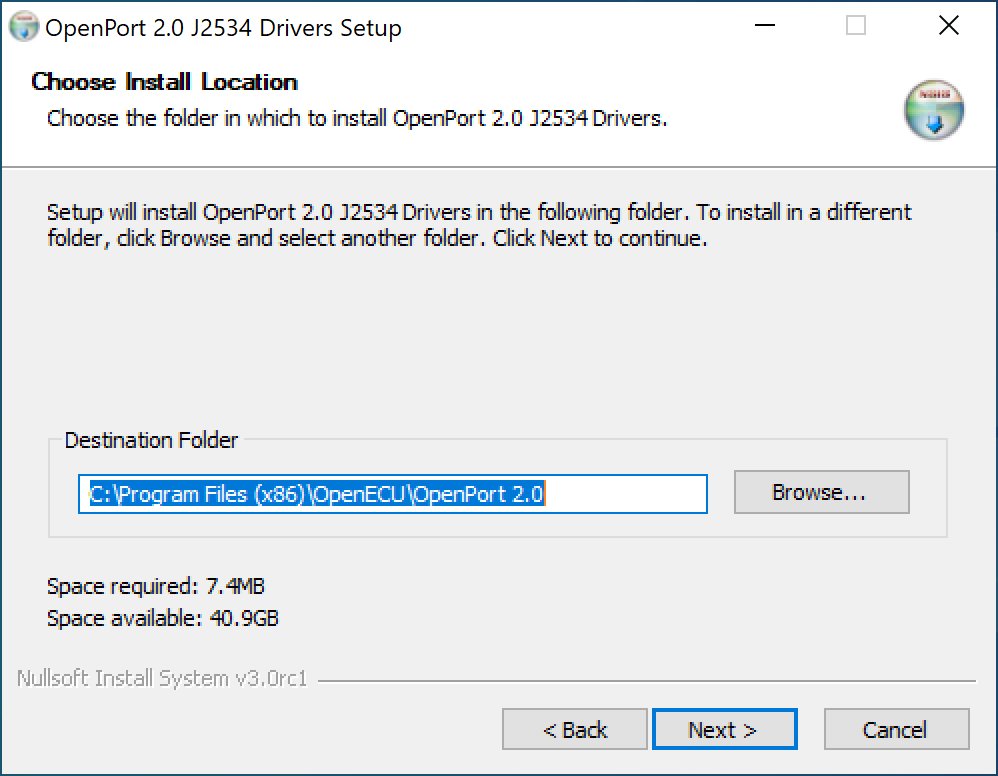The width and height of the screenshot is (998, 776).
Task: Click into the Destination Folder path field
Action: [393, 494]
